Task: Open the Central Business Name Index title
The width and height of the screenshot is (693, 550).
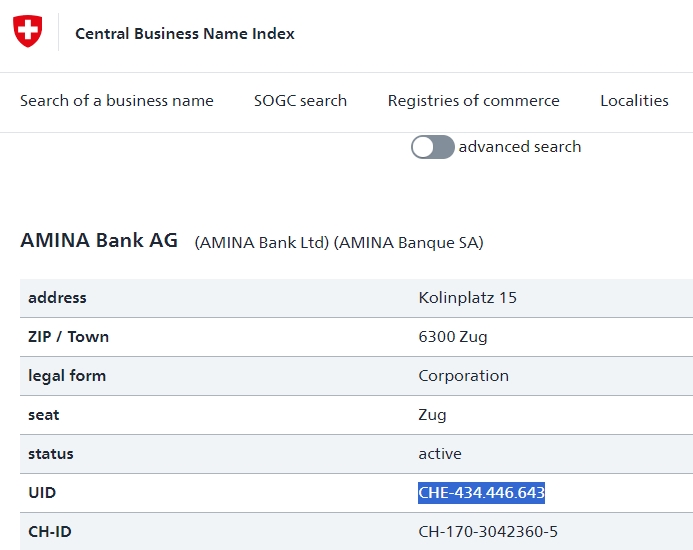Action: [185, 34]
